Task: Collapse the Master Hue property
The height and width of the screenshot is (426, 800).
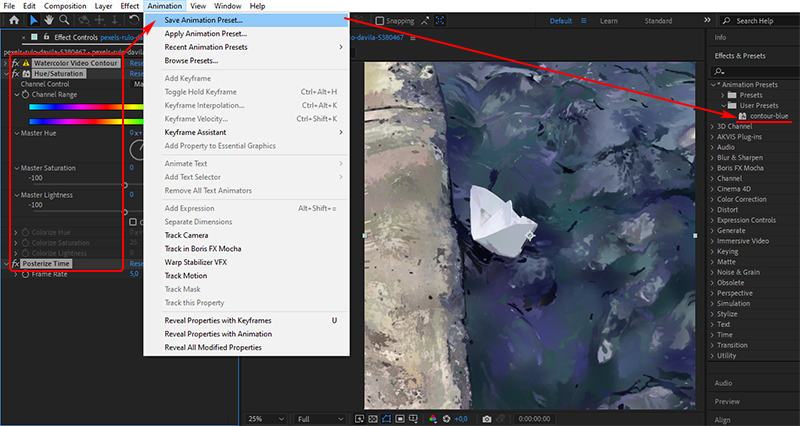Action: point(16,133)
